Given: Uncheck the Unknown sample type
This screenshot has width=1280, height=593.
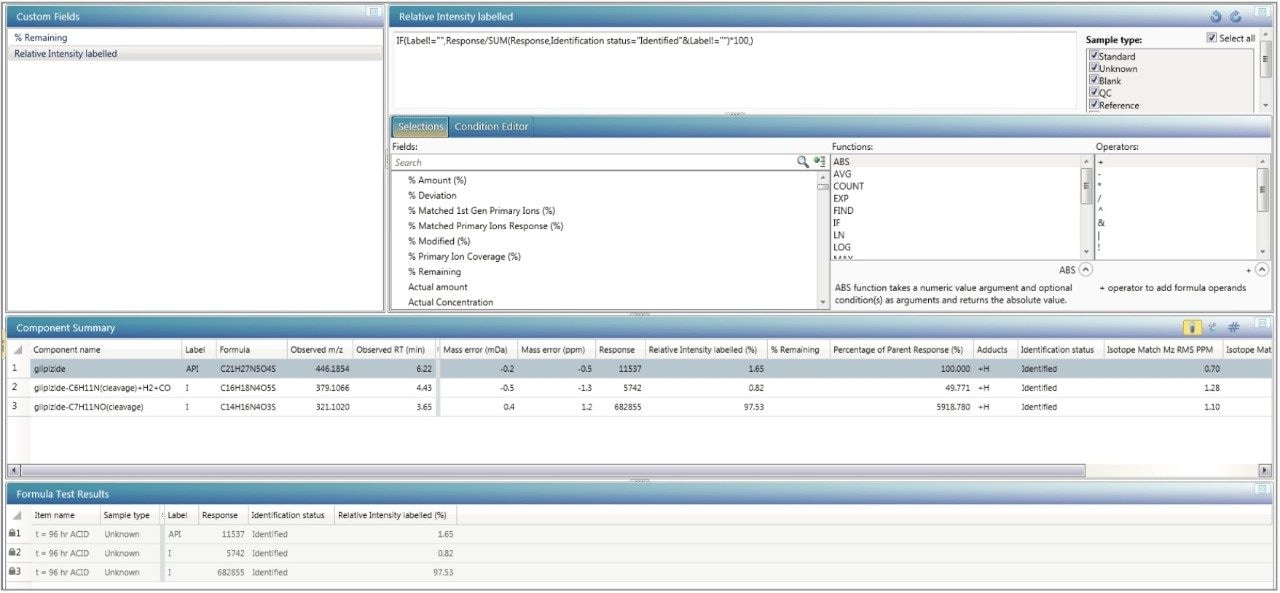Looking at the screenshot, I should coord(1094,68).
